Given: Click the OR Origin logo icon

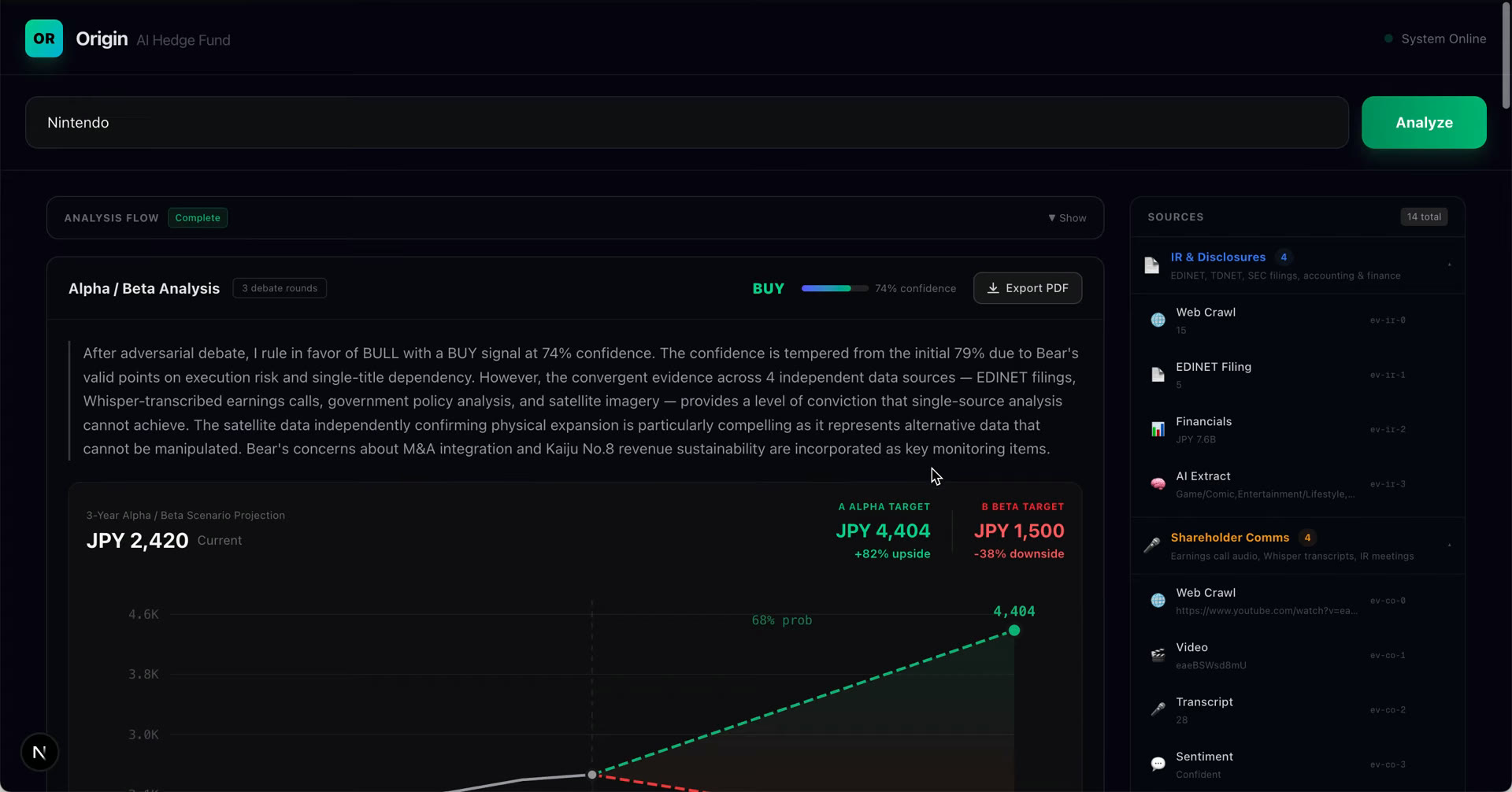Looking at the screenshot, I should click(x=44, y=39).
